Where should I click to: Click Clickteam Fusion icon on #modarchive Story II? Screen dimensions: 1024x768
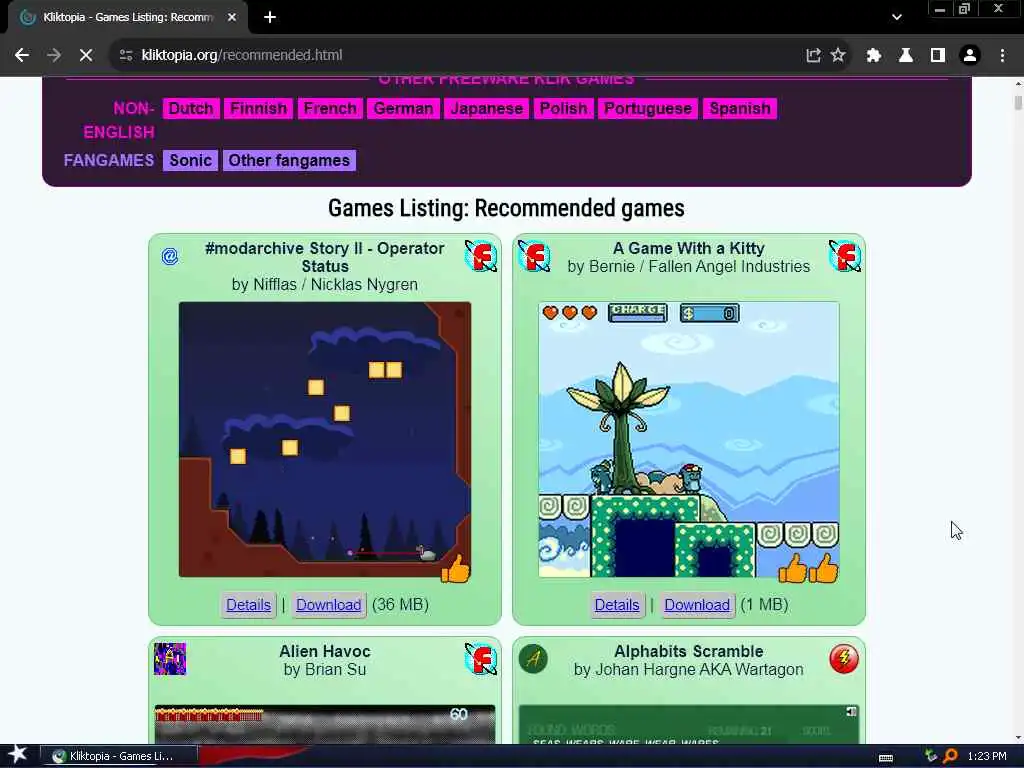(x=481, y=256)
